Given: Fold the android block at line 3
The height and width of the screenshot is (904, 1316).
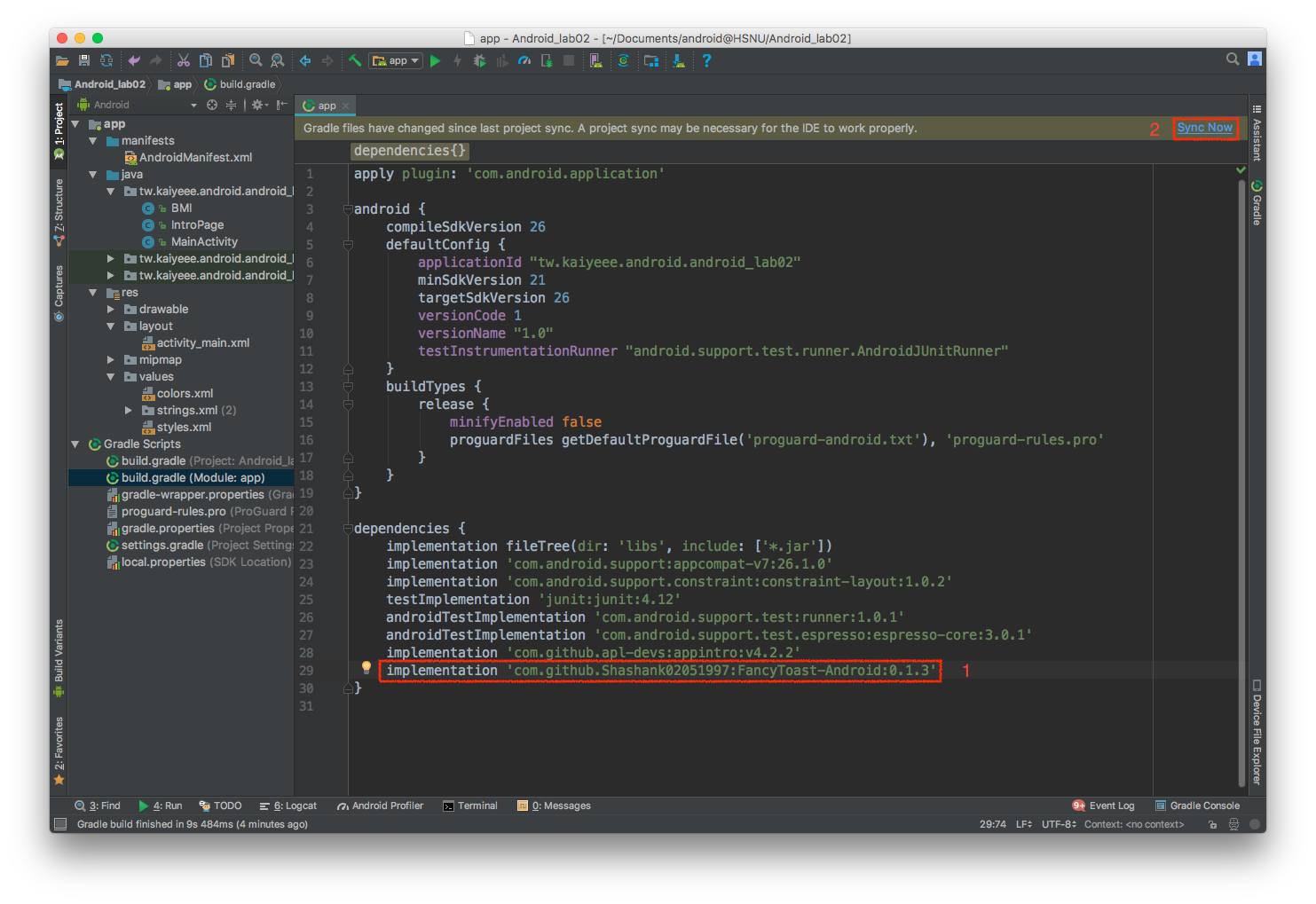Looking at the screenshot, I should (348, 209).
